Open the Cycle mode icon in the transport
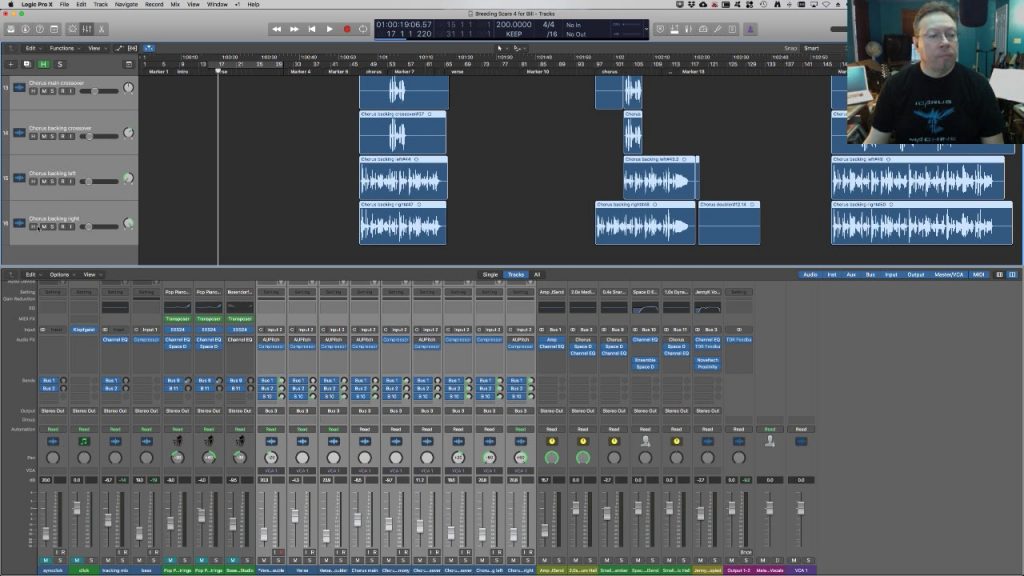The height and width of the screenshot is (576, 1024). click(363, 29)
